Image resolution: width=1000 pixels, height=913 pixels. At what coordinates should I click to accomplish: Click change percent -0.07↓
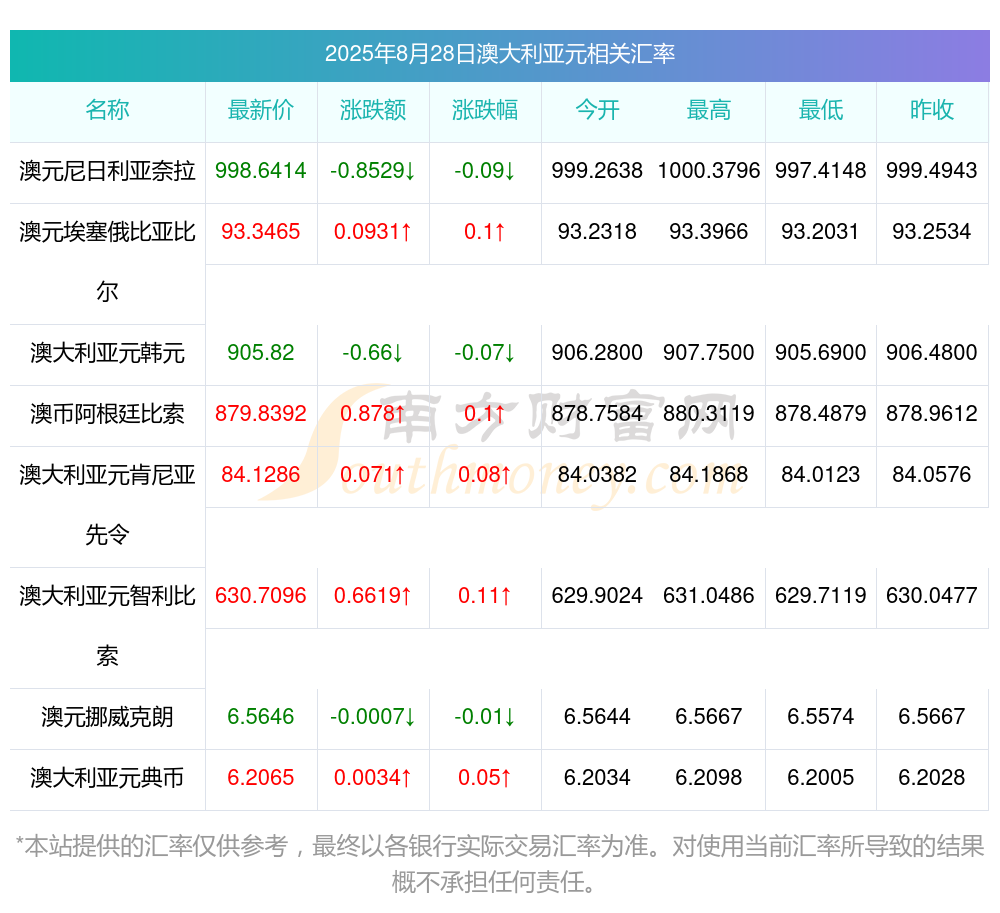tap(485, 353)
